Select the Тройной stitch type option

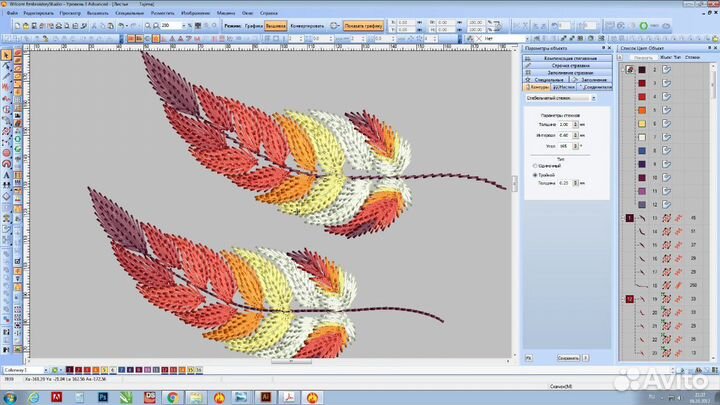click(533, 175)
